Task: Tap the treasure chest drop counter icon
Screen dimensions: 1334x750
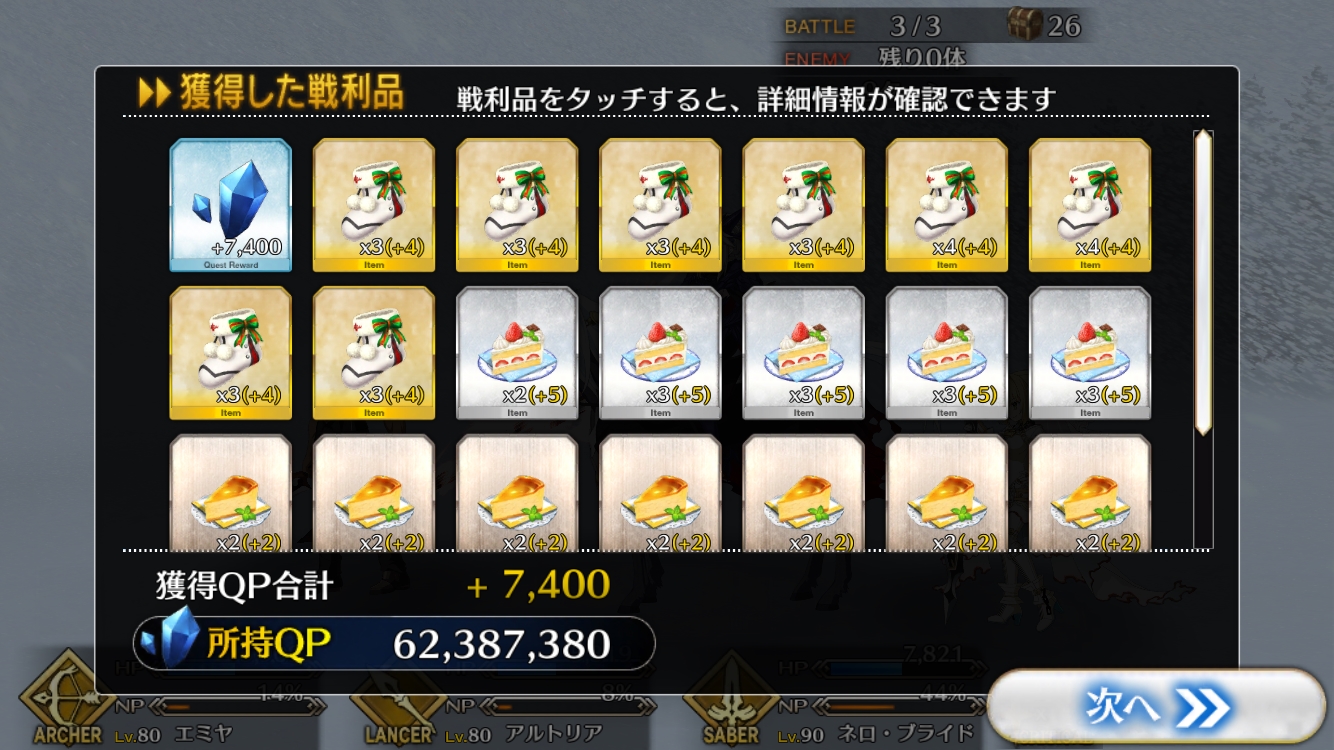Action: click(1024, 23)
